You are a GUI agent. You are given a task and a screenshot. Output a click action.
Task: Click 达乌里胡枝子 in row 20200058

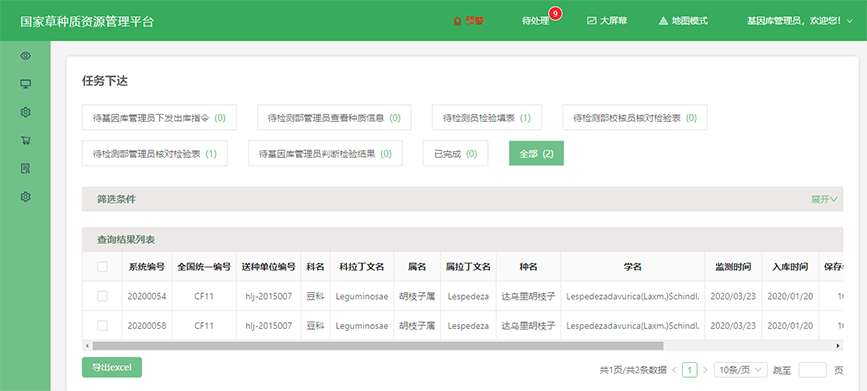pos(528,326)
